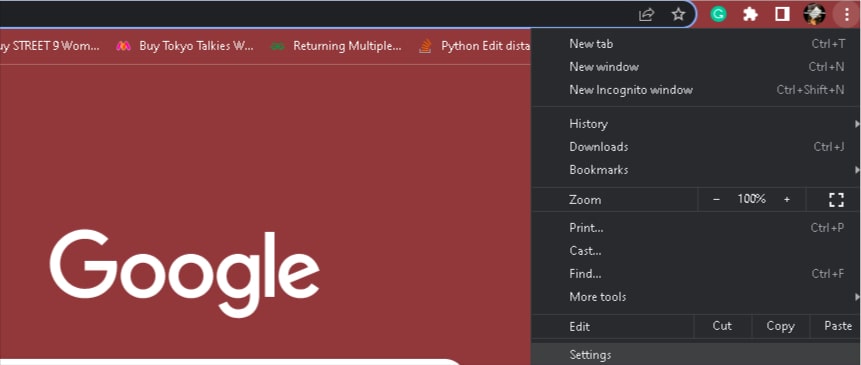Expand the Bookmarks submenu

pos(696,170)
